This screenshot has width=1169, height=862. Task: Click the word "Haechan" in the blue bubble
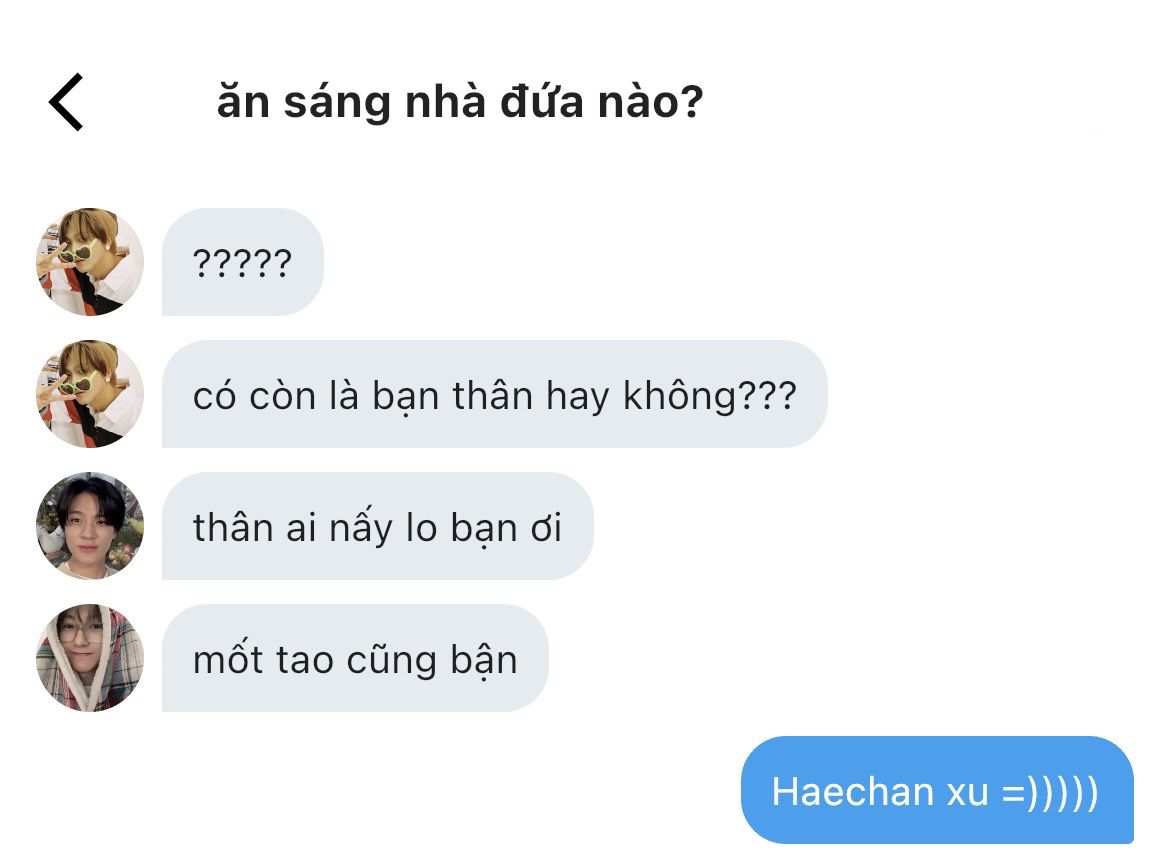click(x=853, y=791)
